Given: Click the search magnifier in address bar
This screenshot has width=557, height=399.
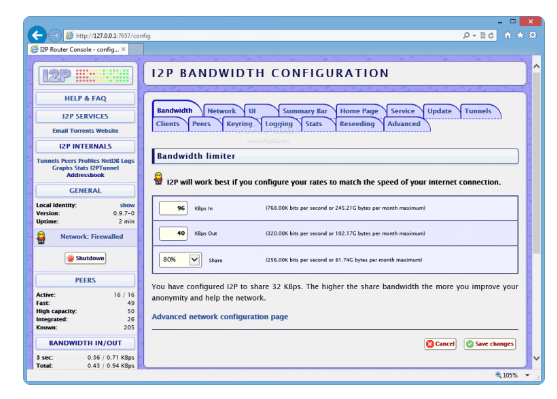Looking at the screenshot, I should (466, 36).
